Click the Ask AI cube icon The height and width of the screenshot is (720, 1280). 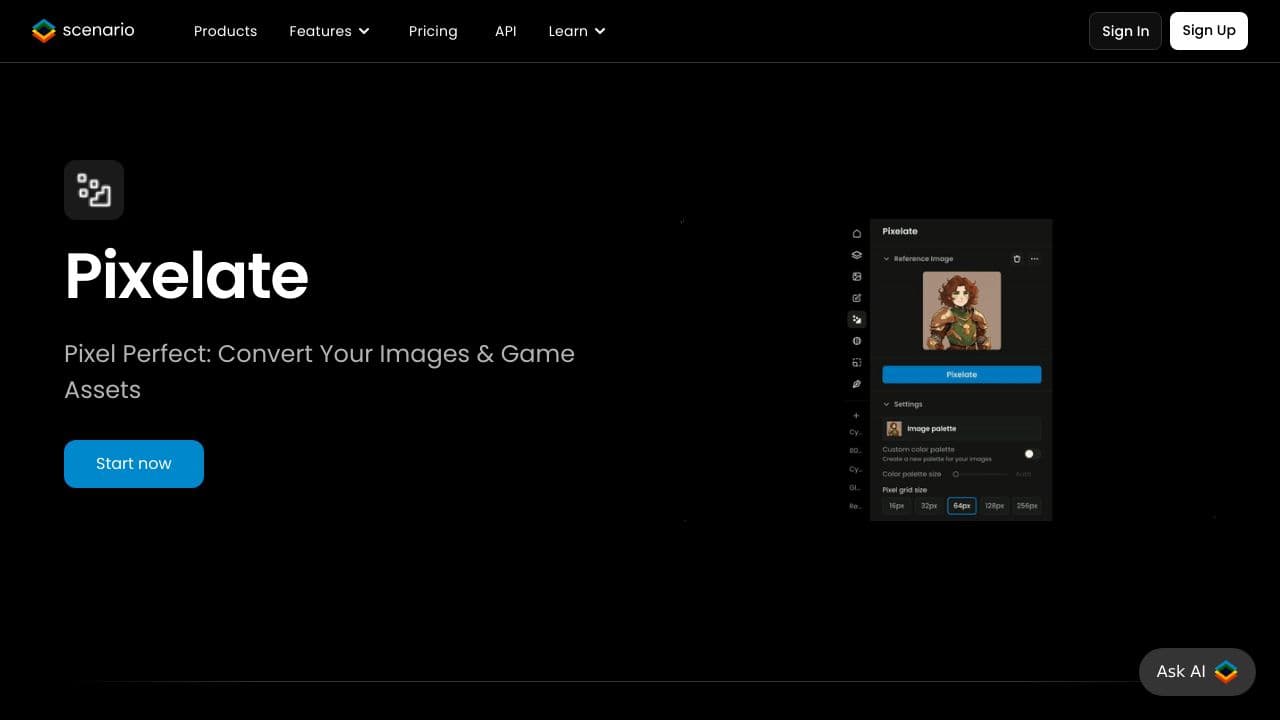[1226, 672]
